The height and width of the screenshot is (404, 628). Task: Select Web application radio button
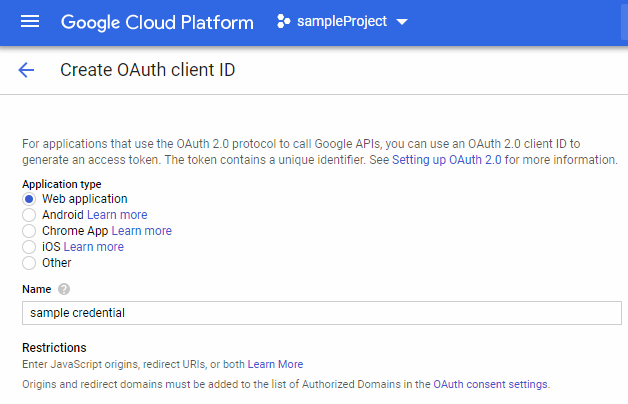click(29, 199)
